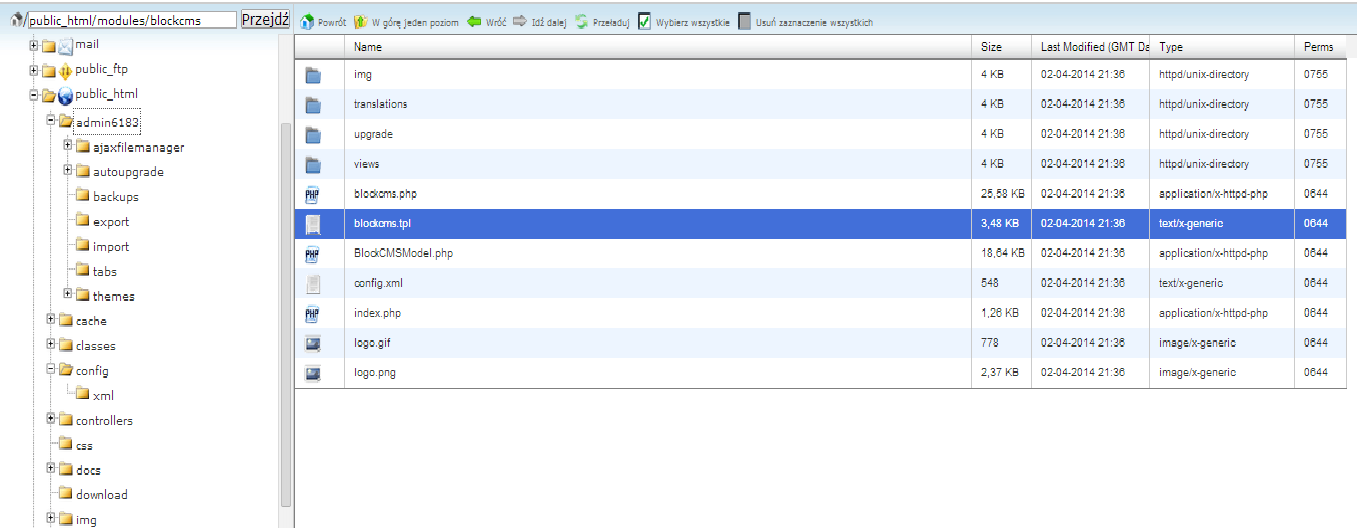Expand the themes tree node
The width and height of the screenshot is (1357, 528).
(68, 294)
